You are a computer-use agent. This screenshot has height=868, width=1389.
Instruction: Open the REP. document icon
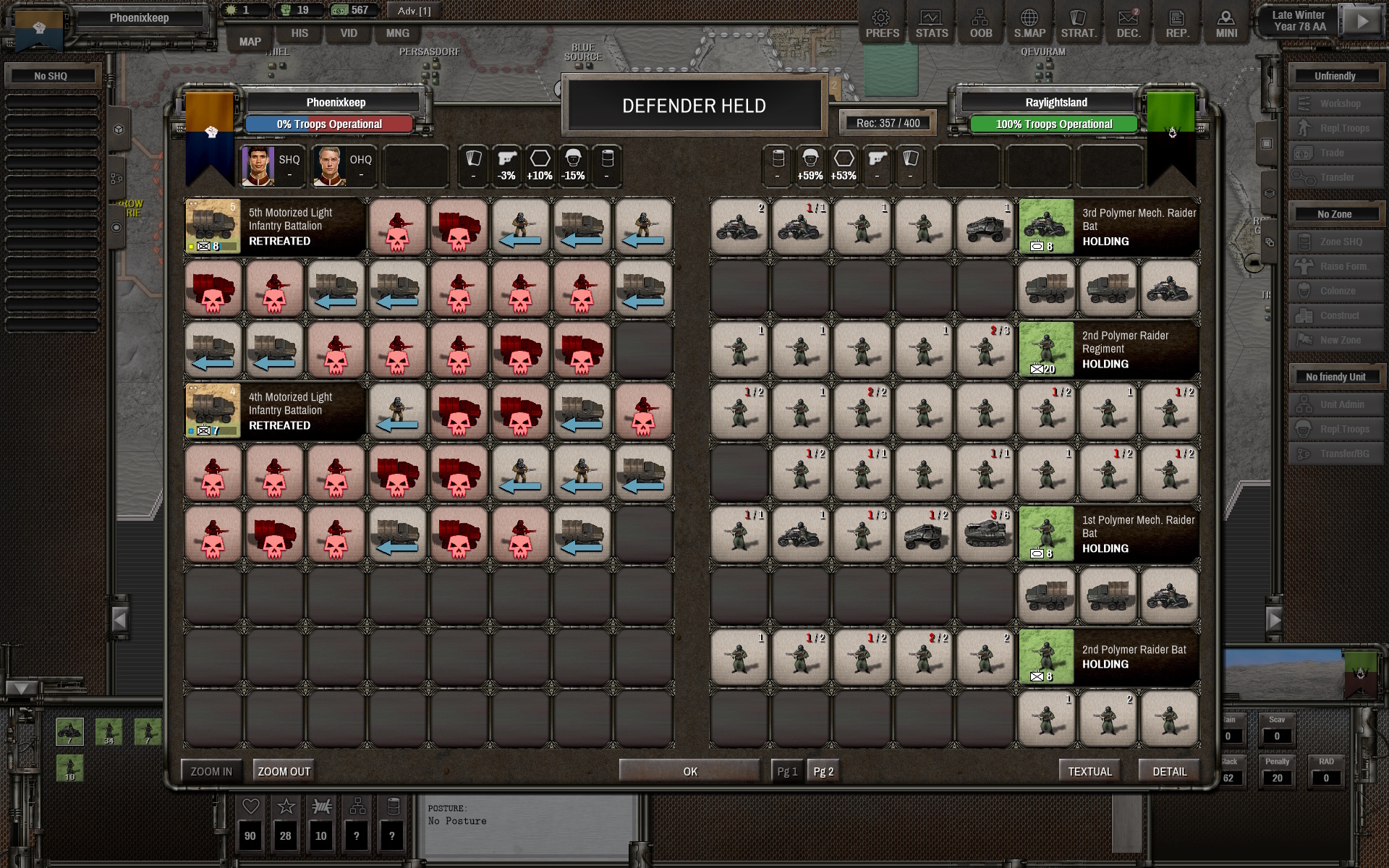pos(1177,24)
